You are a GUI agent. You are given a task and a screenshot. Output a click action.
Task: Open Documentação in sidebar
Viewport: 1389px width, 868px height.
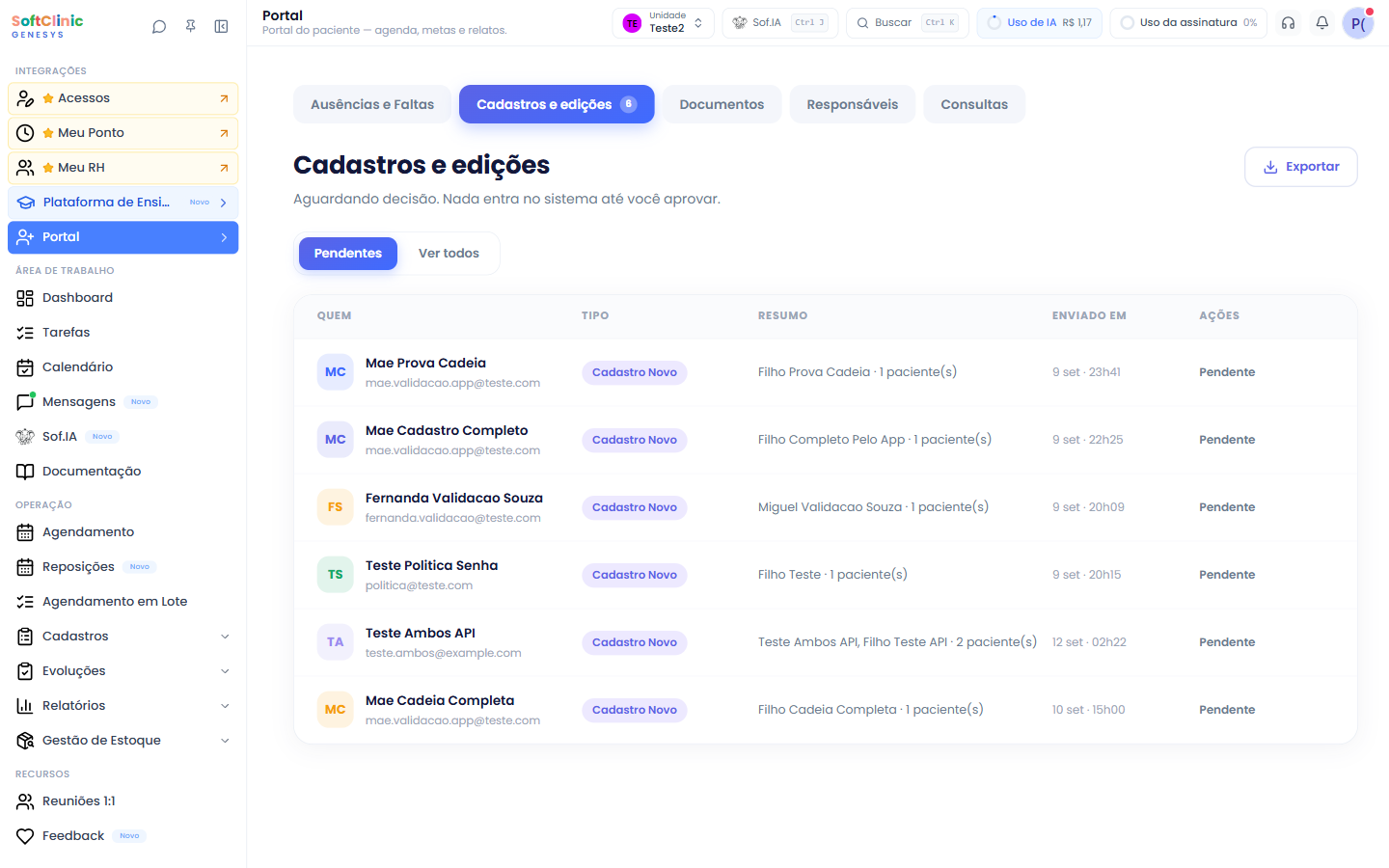coord(123,472)
